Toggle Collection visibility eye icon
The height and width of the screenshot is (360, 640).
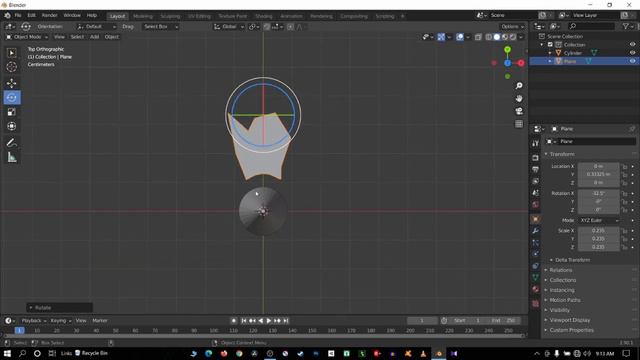(x=632, y=44)
